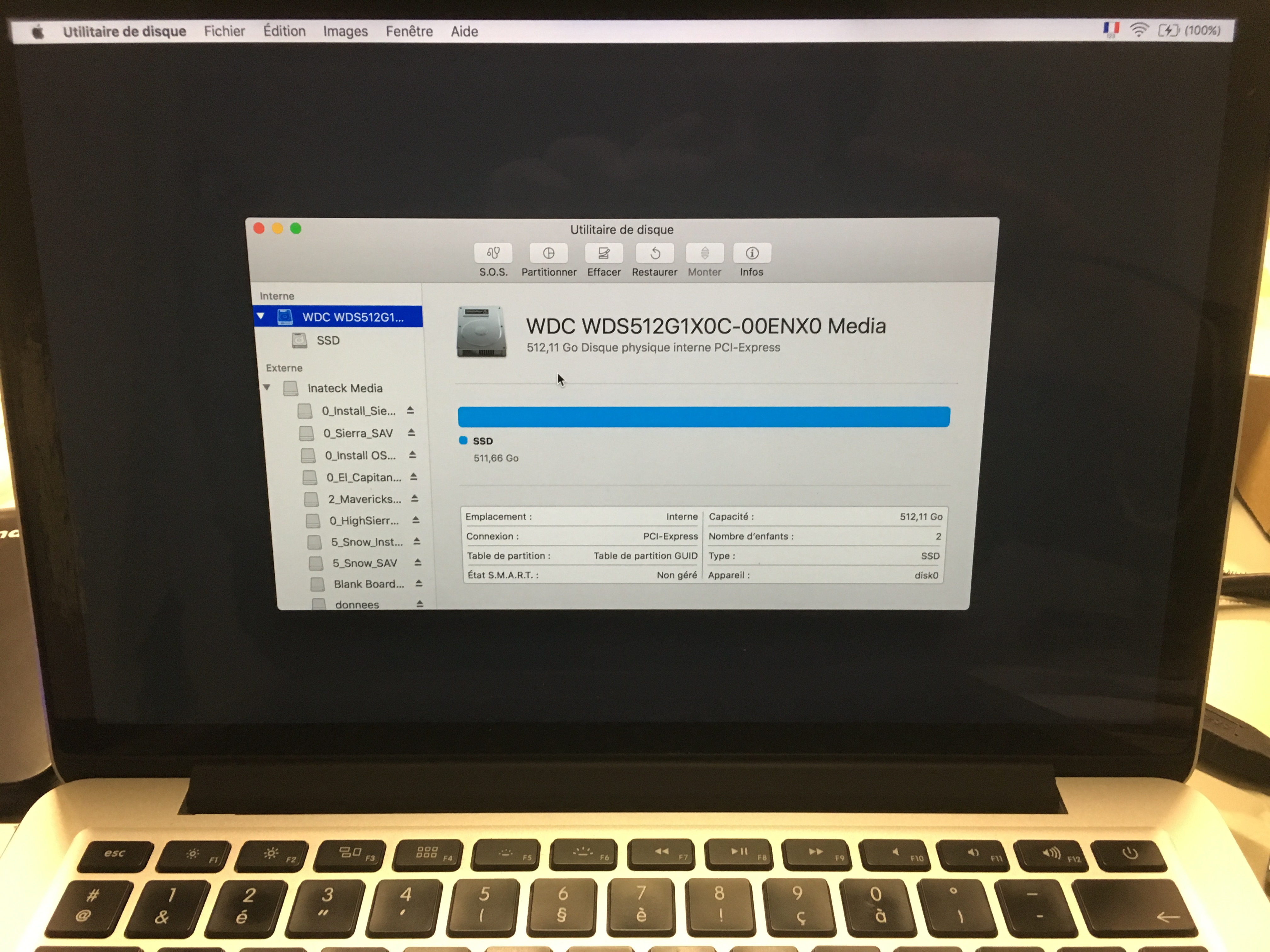Open the Wi-Fi status menu
The width and height of the screenshot is (1270, 952).
click(x=1139, y=30)
